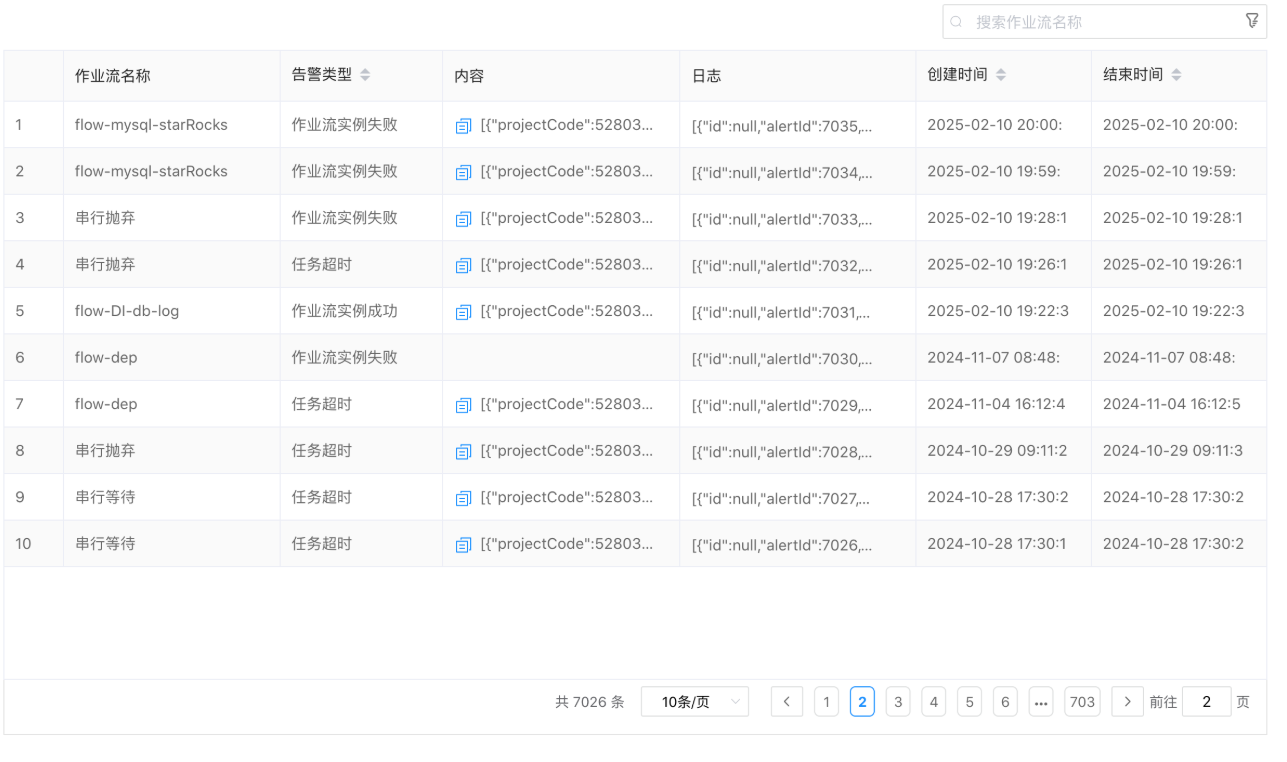Sort by 创建时间 column sort icon
Image resolution: width=1287 pixels, height=762 pixels.
coord(1001,75)
